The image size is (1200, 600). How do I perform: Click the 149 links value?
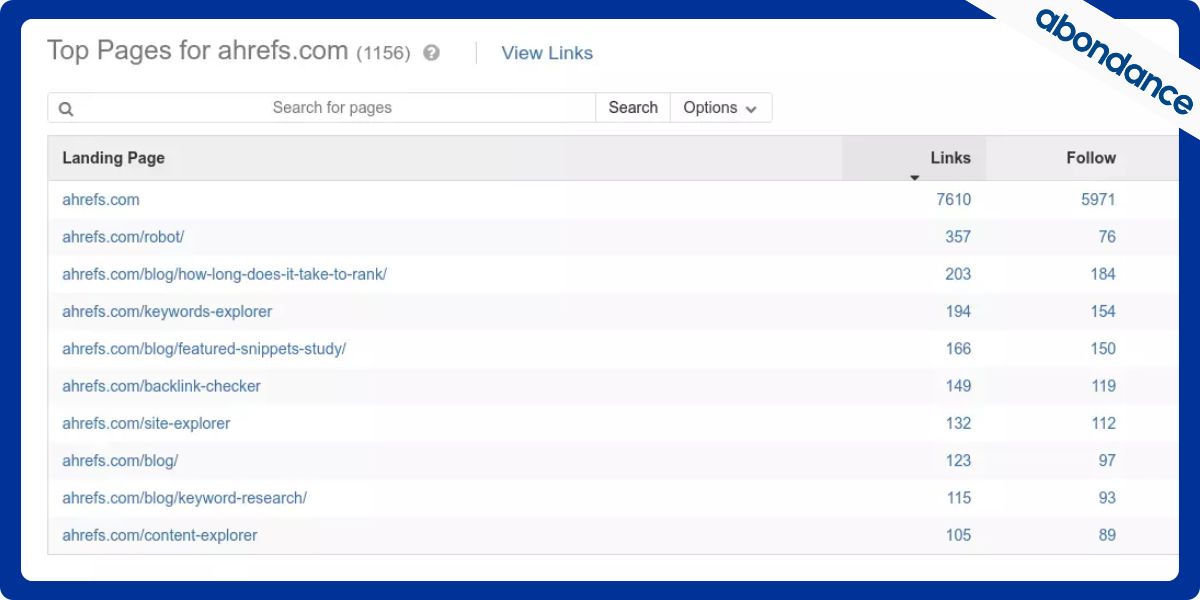[958, 386]
